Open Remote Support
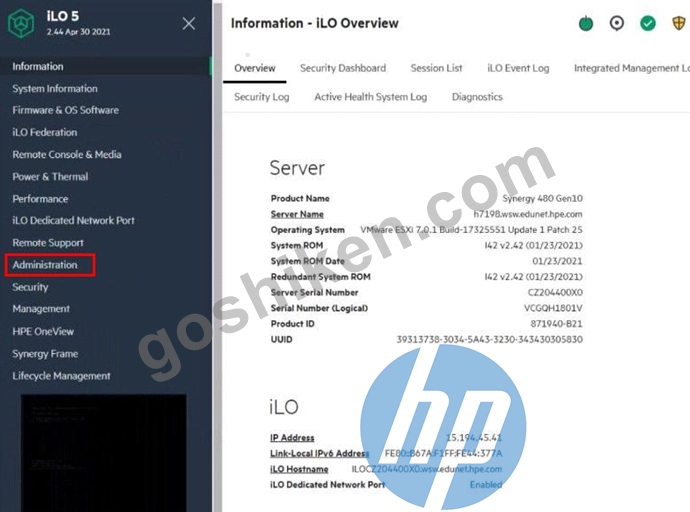The width and height of the screenshot is (690, 512). pyautogui.click(x=48, y=243)
